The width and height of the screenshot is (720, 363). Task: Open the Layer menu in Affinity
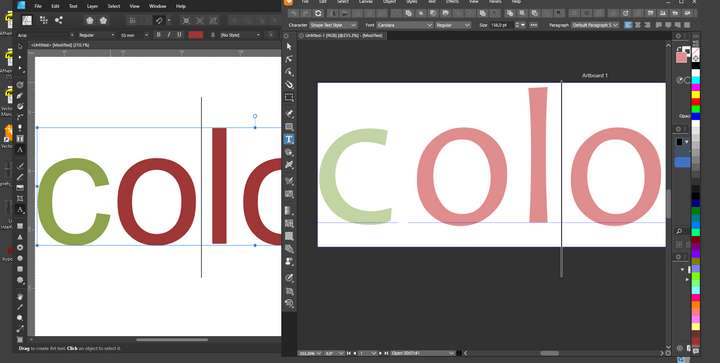click(x=92, y=6)
